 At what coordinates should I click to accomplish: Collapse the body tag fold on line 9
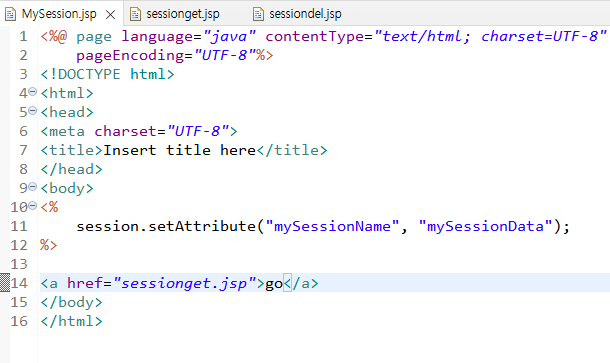tap(33, 187)
